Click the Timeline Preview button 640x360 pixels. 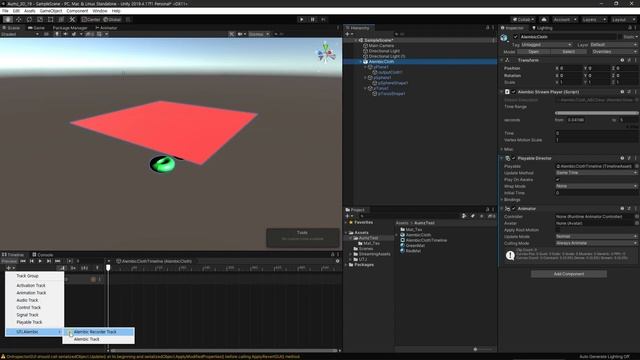[9, 261]
